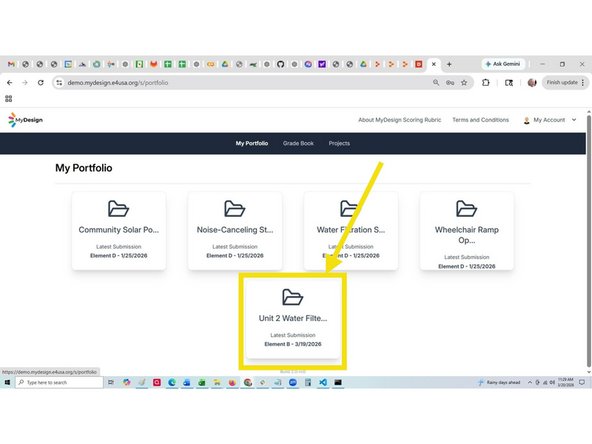Image resolution: width=592 pixels, height=444 pixels.
Task: Open the apps grid in bookmarks bar
Action: (x=9, y=99)
